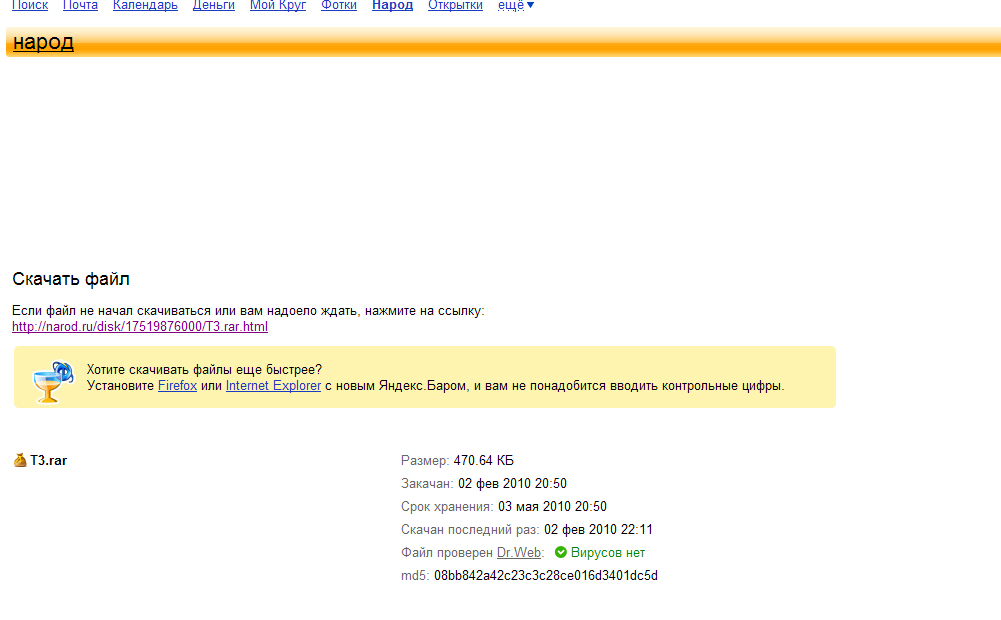Expand the ещё services dropdown
1001x620 pixels.
516,5
